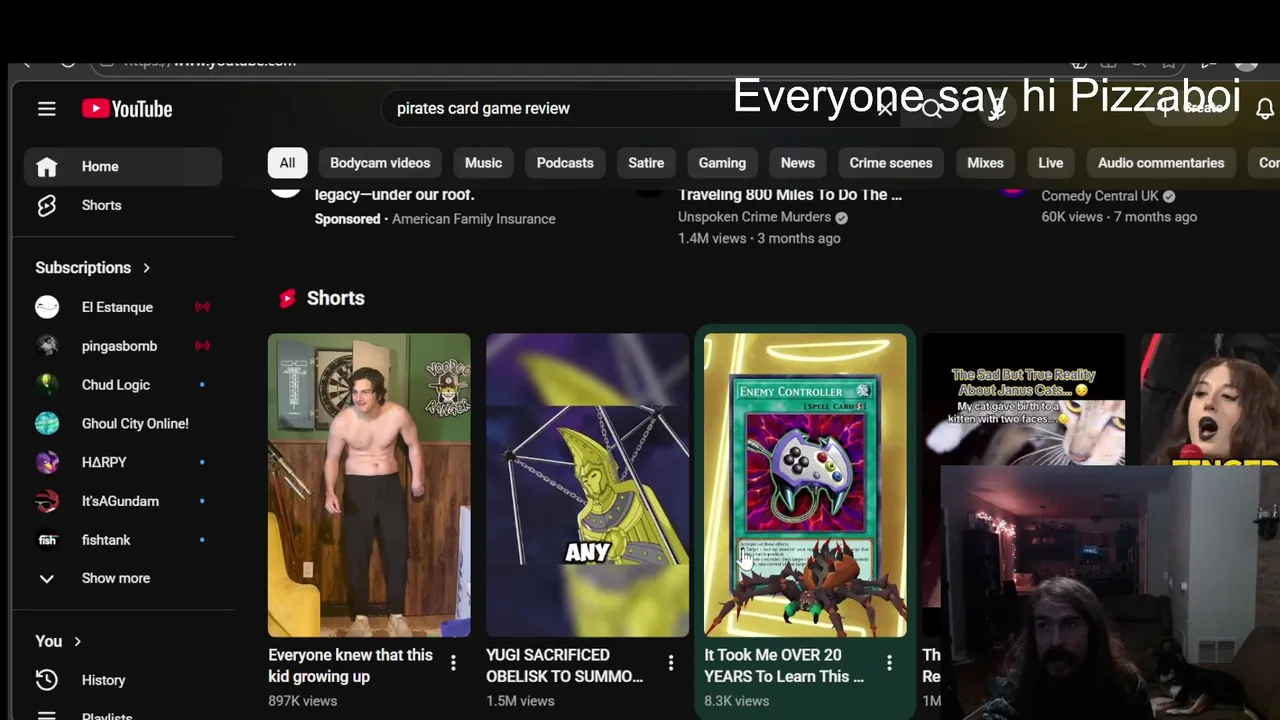Select the Live filter chip
Image resolution: width=1280 pixels, height=720 pixels.
click(x=1050, y=163)
